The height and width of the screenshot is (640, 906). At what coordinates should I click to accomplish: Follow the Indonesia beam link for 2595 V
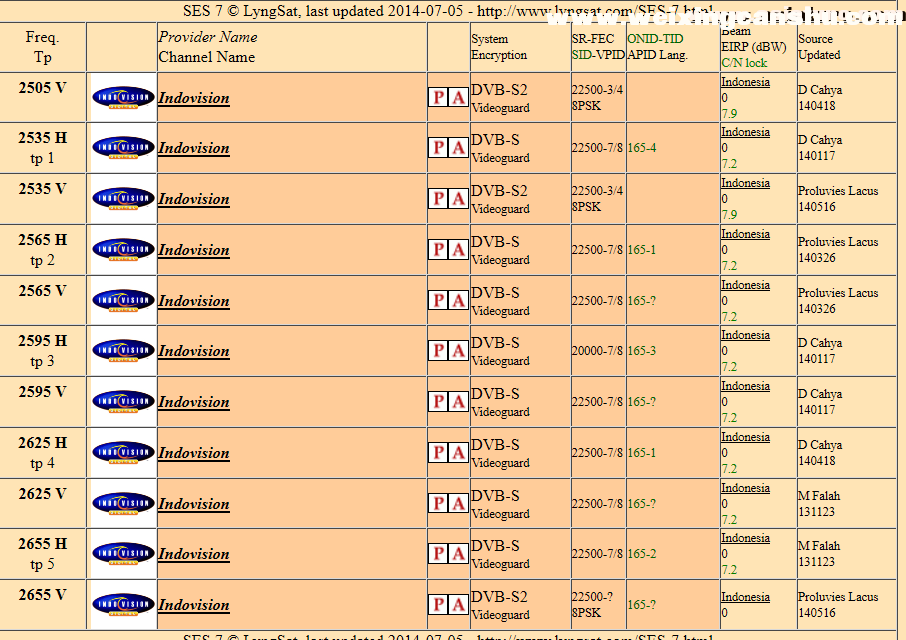tap(745, 386)
